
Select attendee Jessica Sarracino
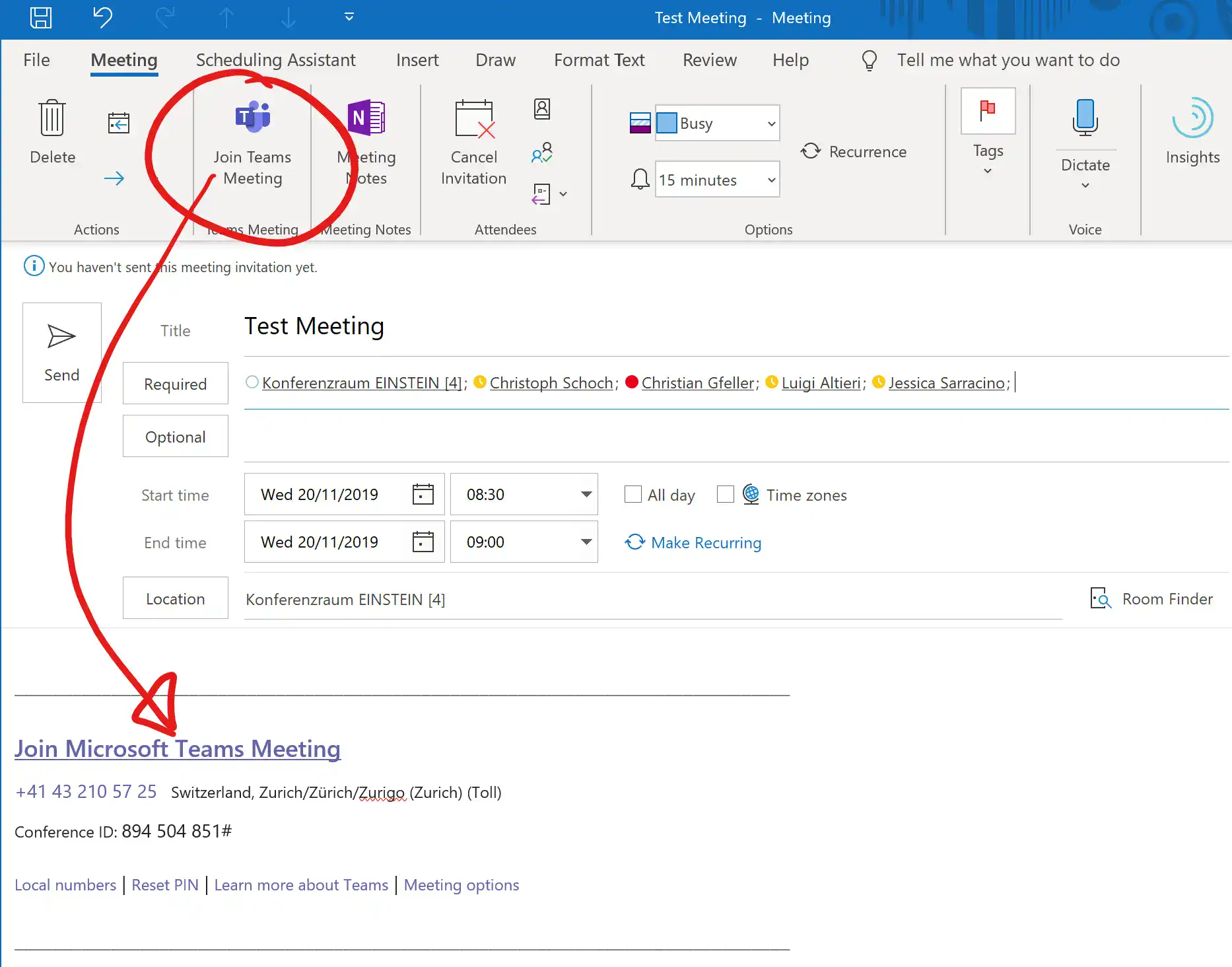point(947,383)
